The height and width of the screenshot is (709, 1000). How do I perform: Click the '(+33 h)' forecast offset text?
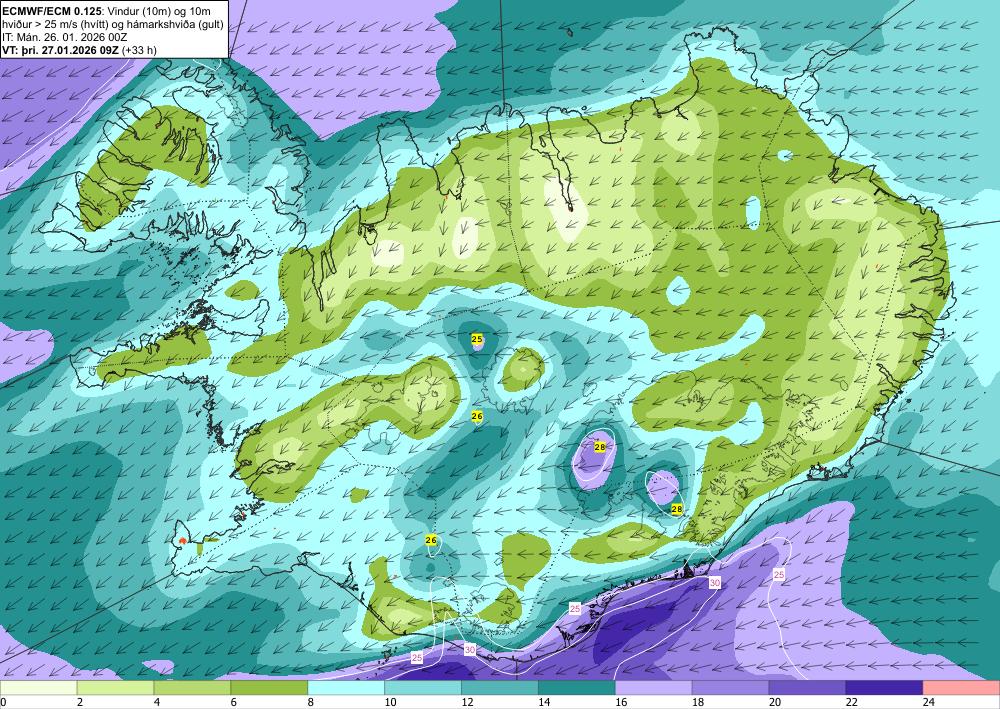point(139,50)
